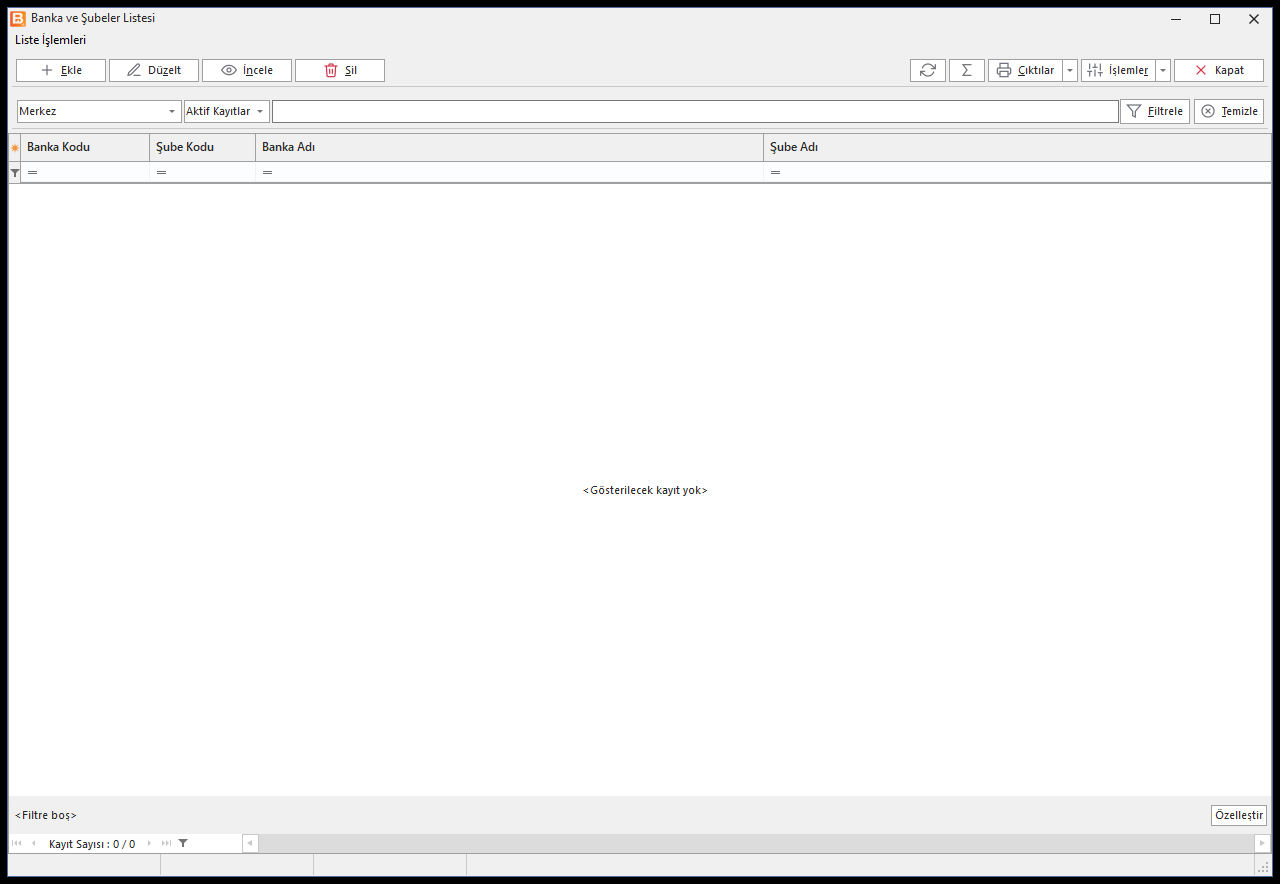
Task: Go to previous record navigator arrow
Action: pyautogui.click(x=33, y=843)
